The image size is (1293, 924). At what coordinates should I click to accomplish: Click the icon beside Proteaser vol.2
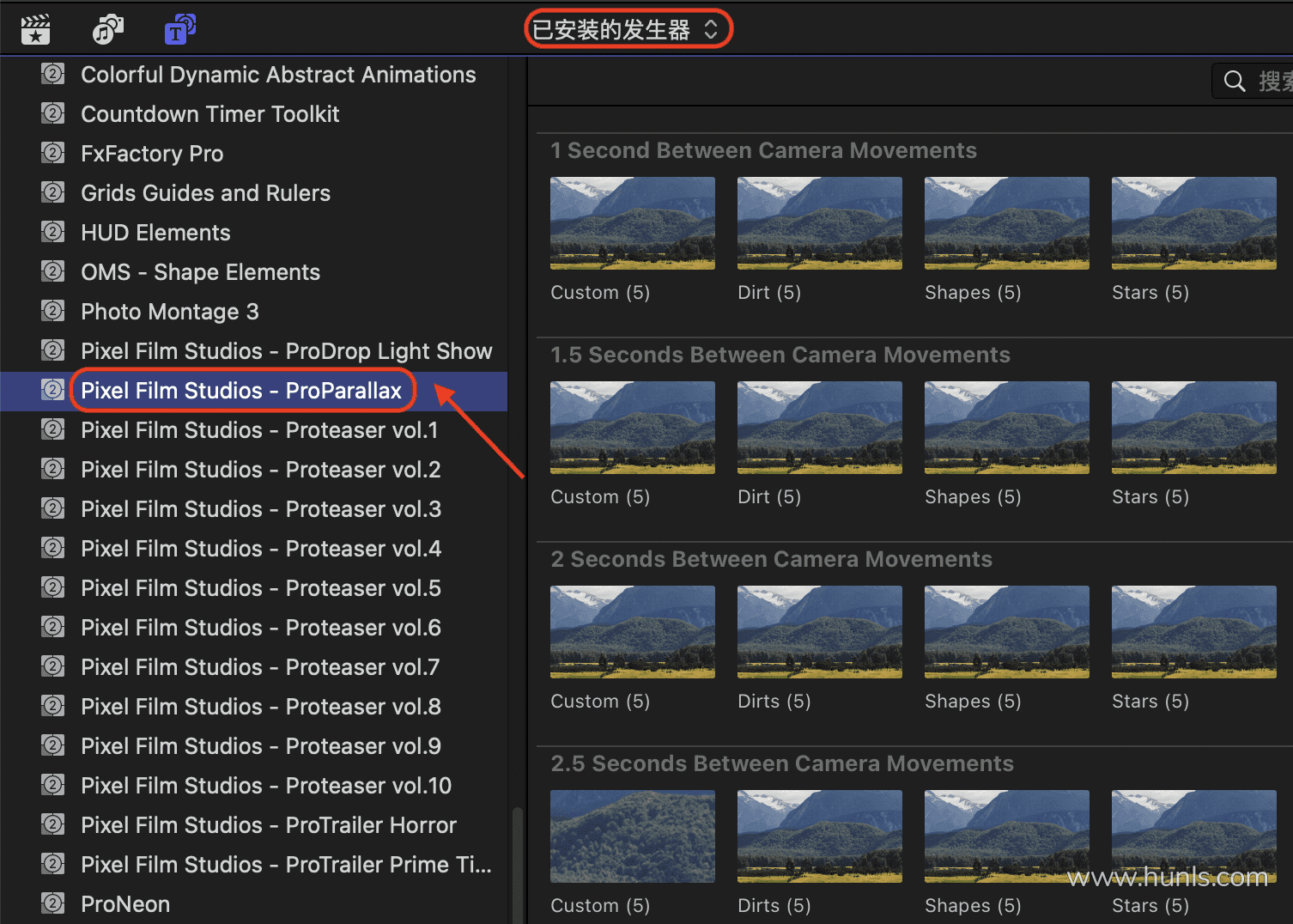pyautogui.click(x=53, y=469)
